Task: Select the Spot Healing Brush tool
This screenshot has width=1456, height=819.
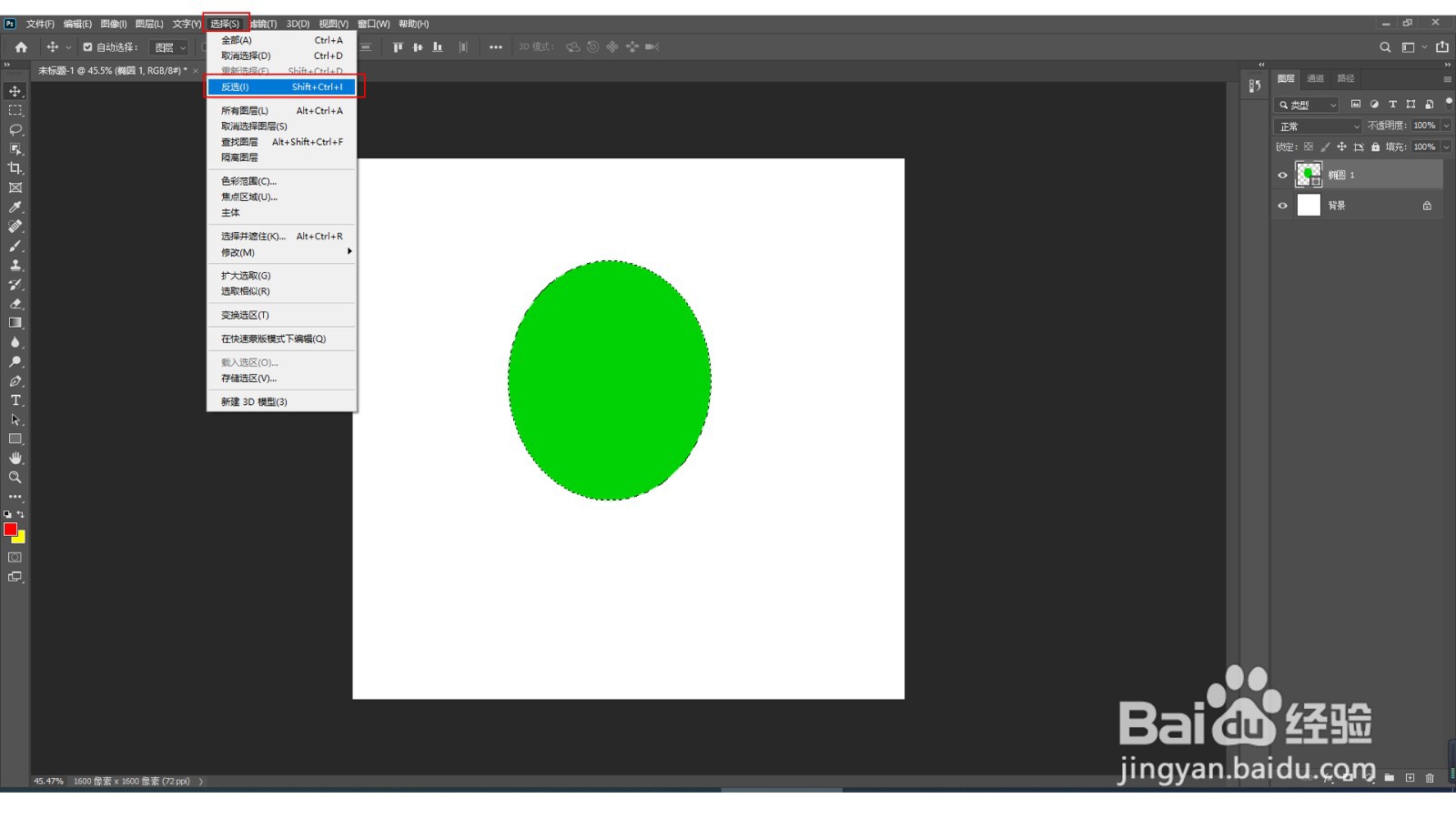Action: coord(15,226)
